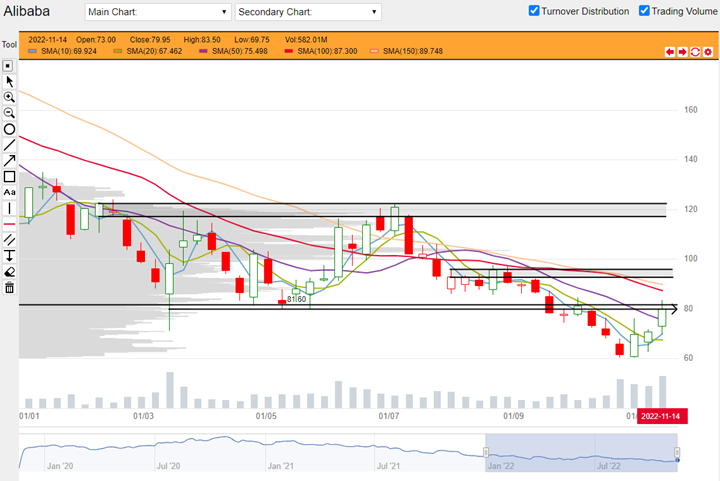Click the latest green candlestick near 80

point(662,318)
